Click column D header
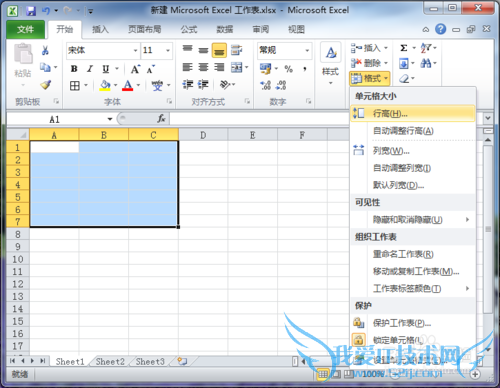The height and width of the screenshot is (388, 500). [203, 135]
